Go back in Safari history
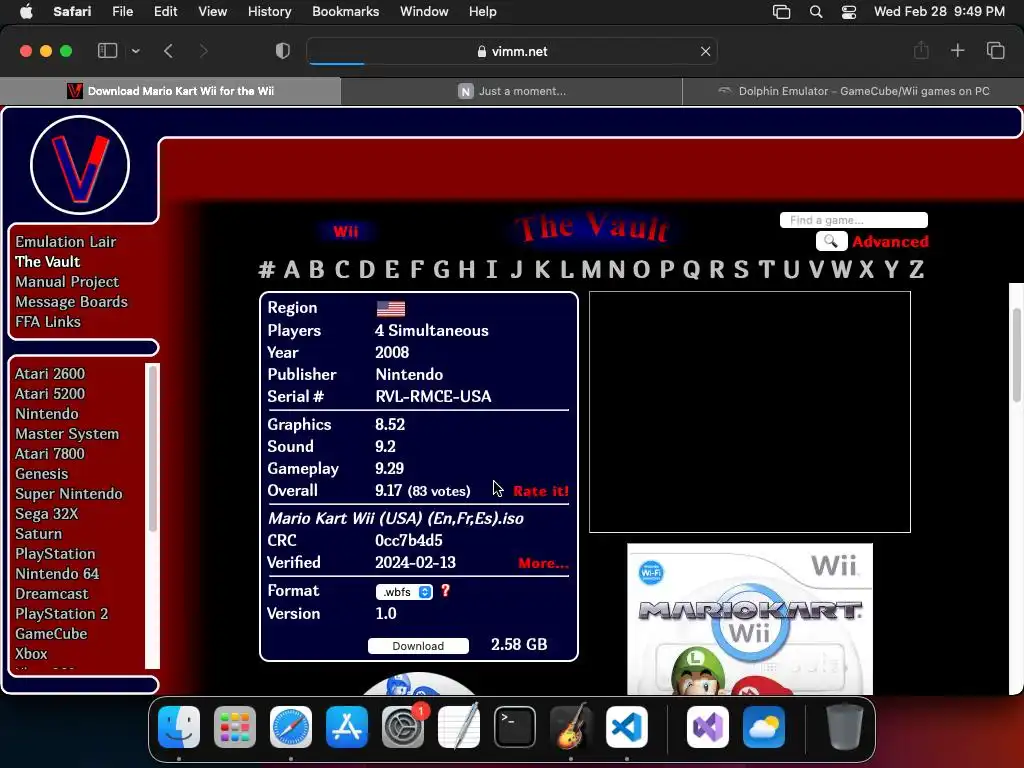 tap(168, 51)
